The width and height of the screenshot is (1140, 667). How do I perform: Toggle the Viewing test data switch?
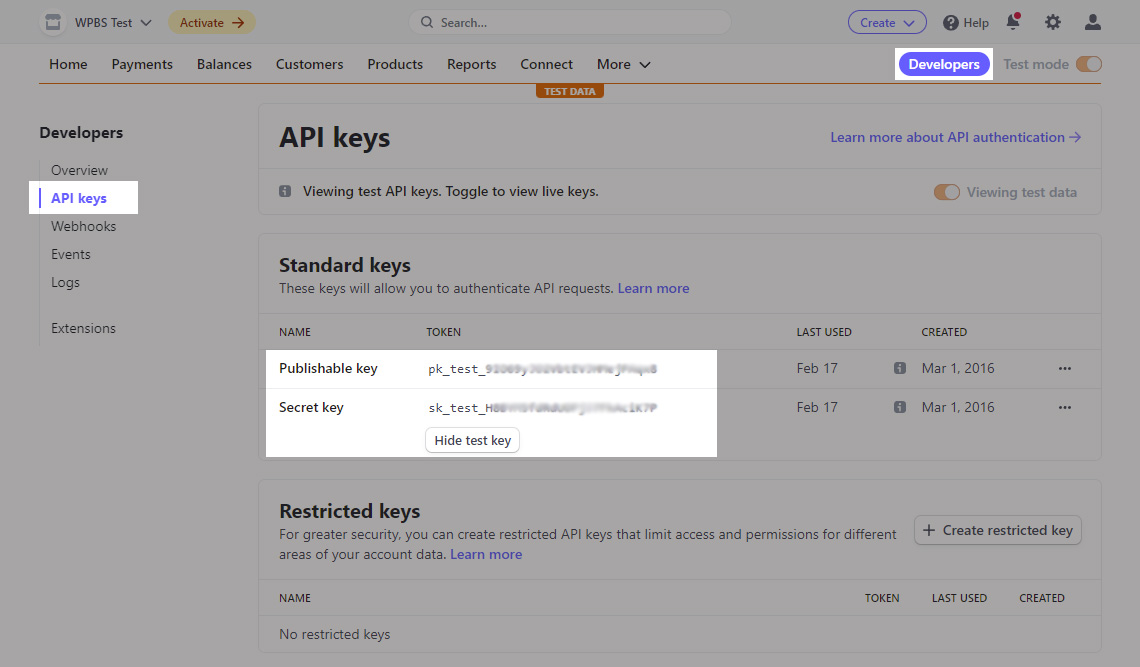click(946, 192)
